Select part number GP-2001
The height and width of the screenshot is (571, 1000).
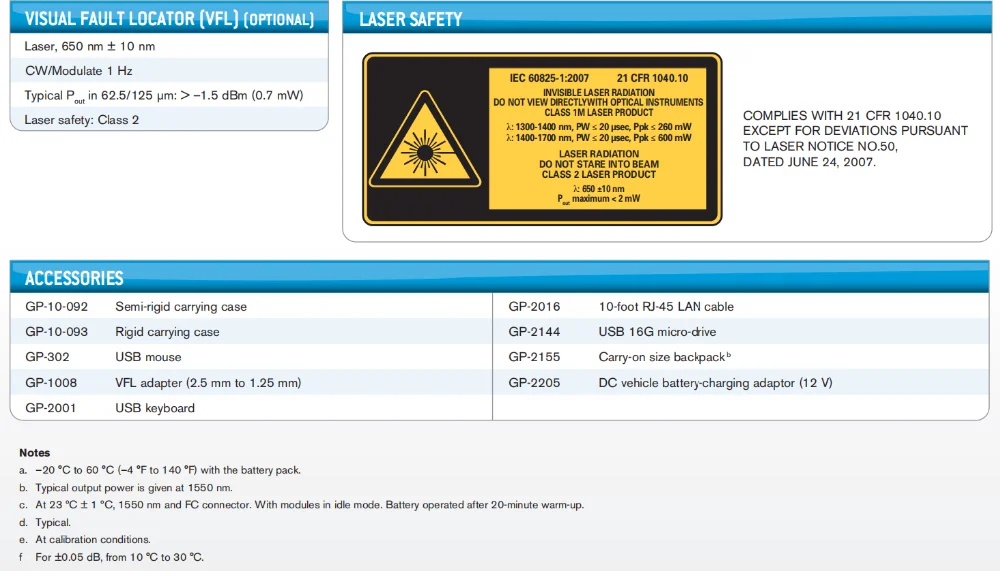click(50, 408)
